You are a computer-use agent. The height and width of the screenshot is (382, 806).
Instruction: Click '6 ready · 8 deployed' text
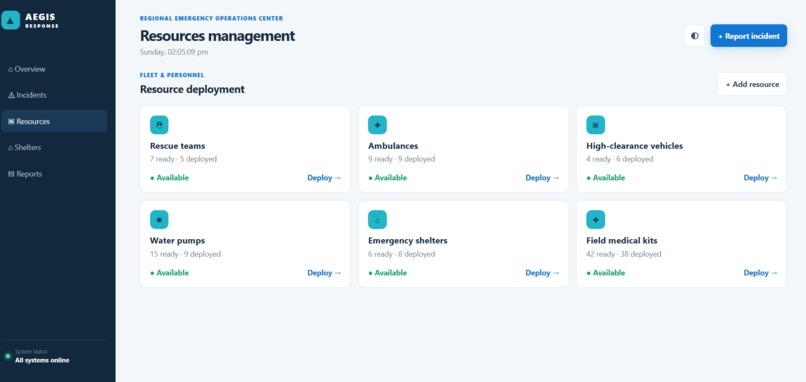point(401,254)
